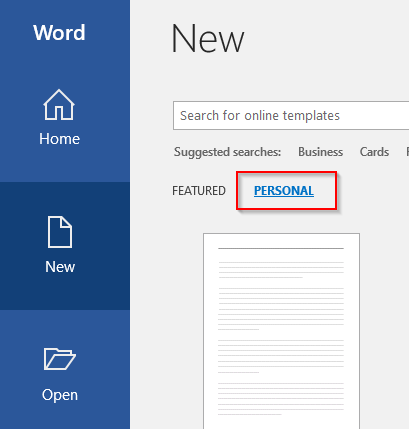Click the 'Suggested searches:' label

coord(227,152)
